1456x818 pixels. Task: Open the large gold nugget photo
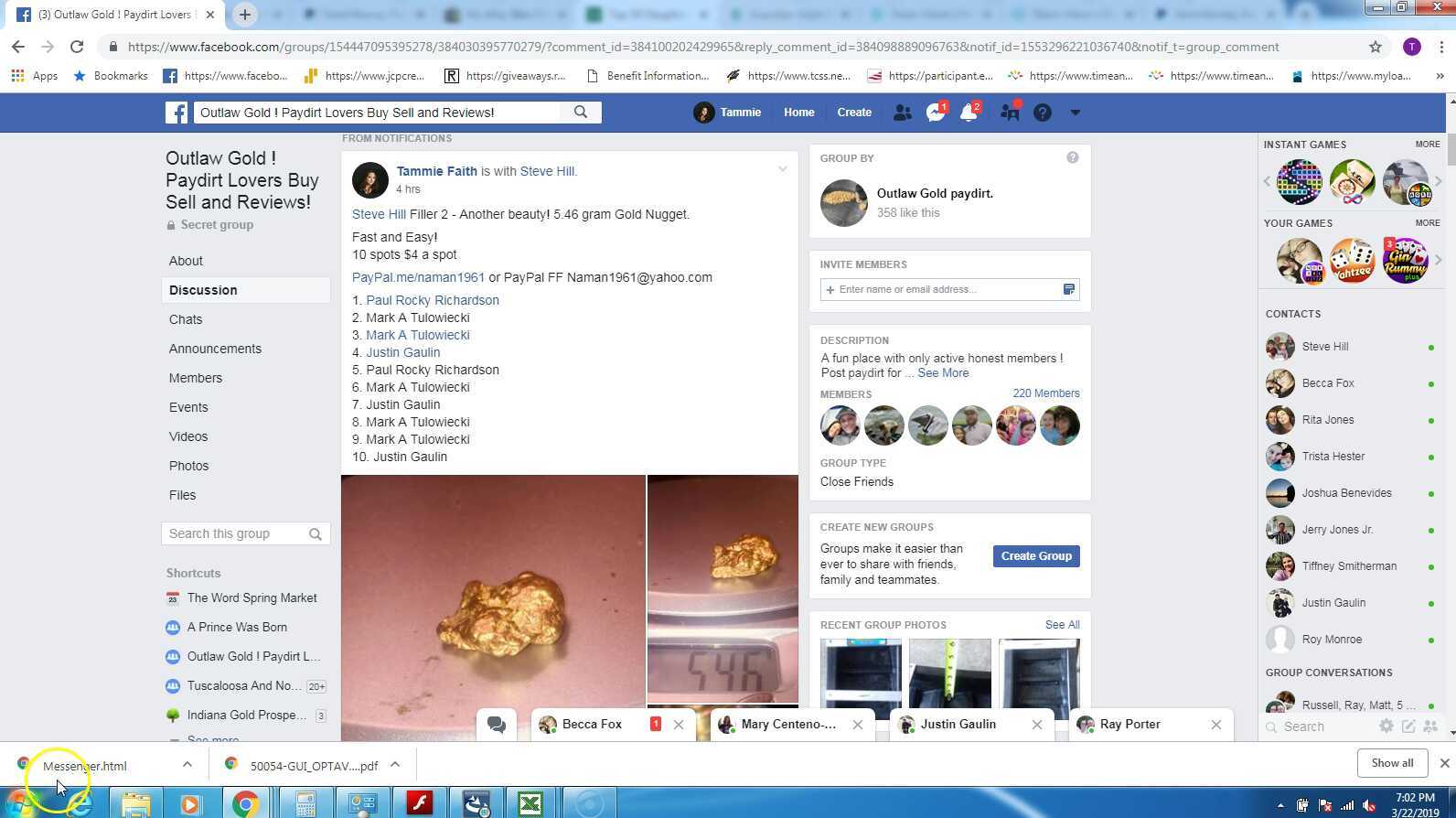tap(494, 608)
